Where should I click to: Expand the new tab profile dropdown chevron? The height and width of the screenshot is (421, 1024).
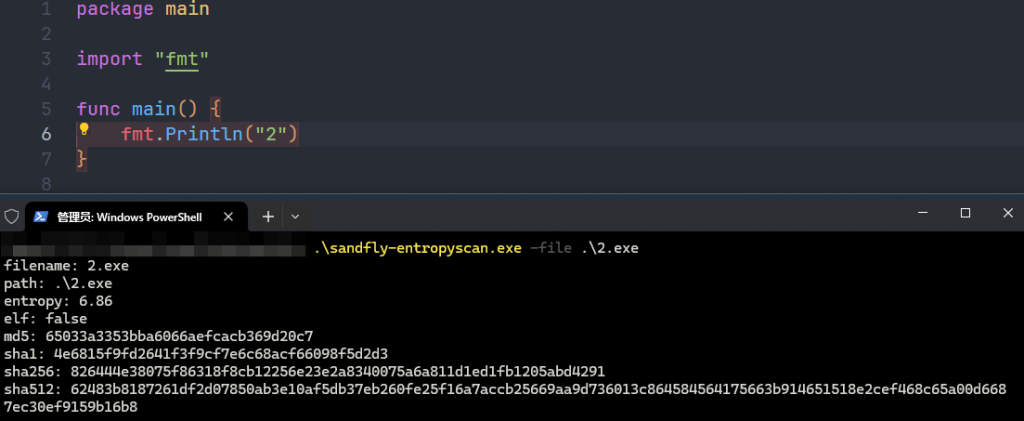295,216
